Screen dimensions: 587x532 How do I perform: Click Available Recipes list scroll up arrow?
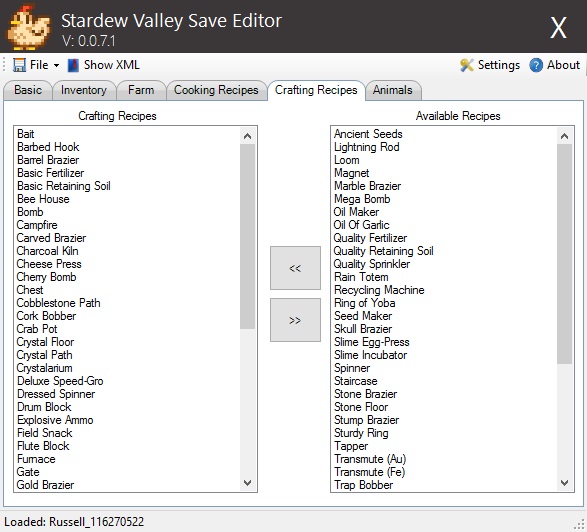(x=564, y=136)
